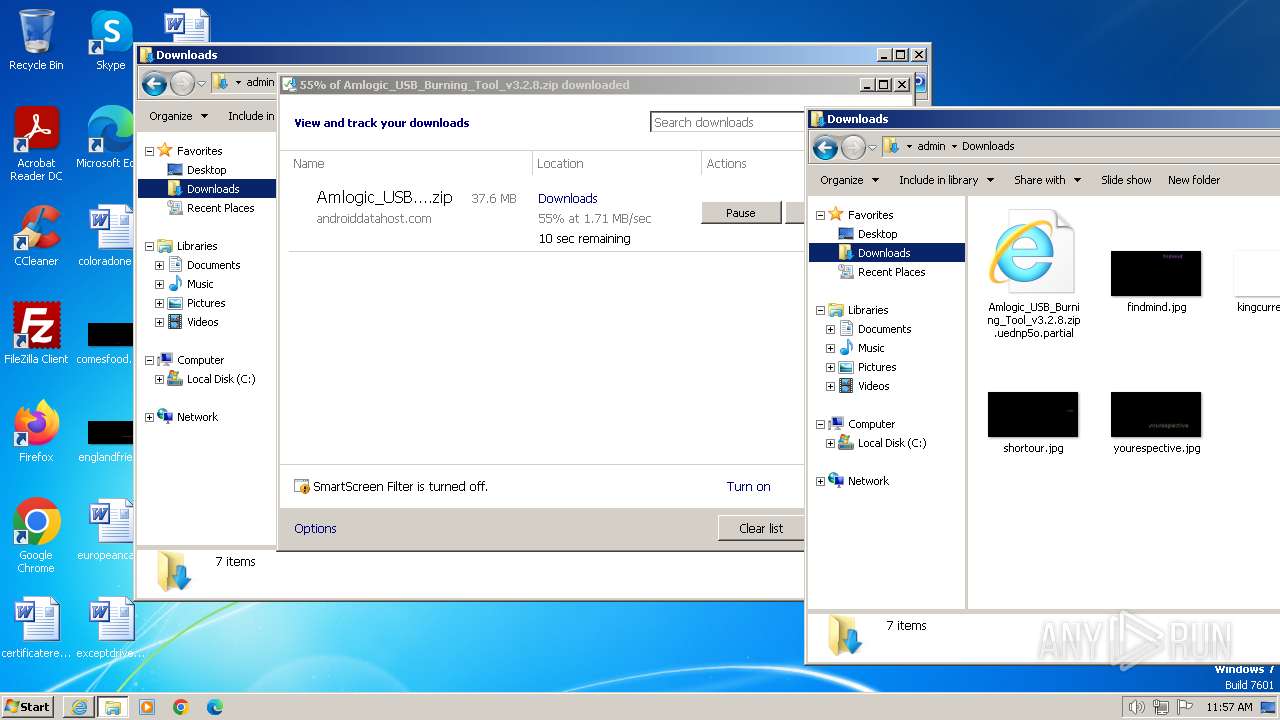Screen dimensions: 1280x720
Task: Click the Action Center flag tray icon
Action: coord(1184,707)
